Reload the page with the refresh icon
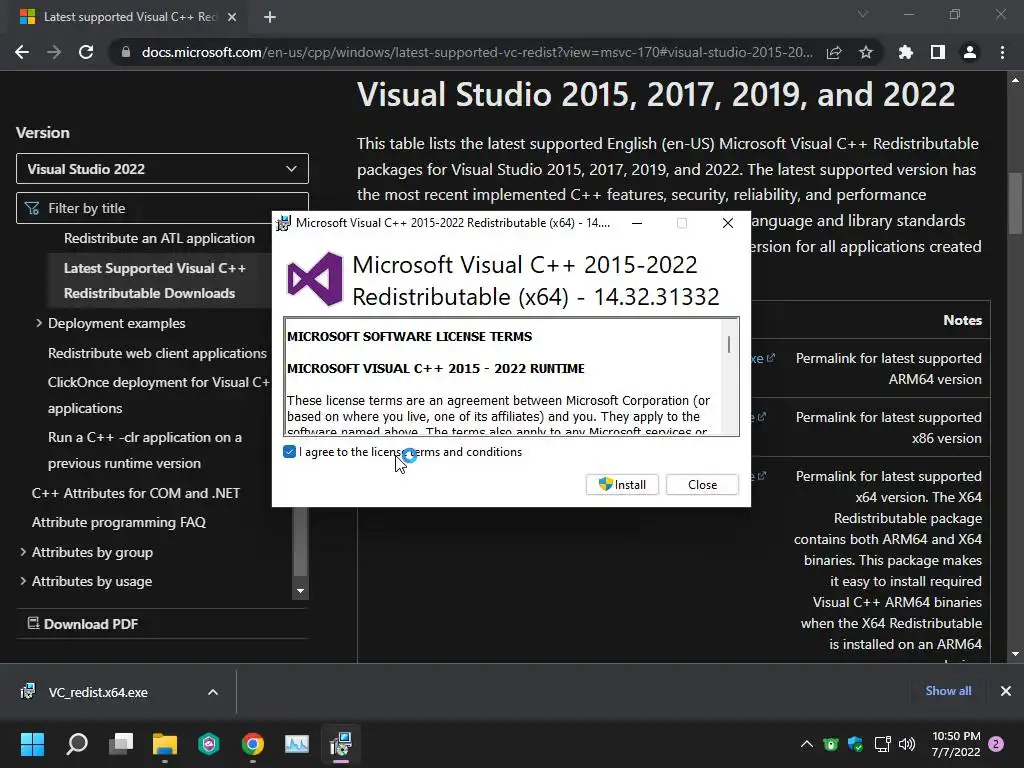Viewport: 1024px width, 768px height. 86,52
